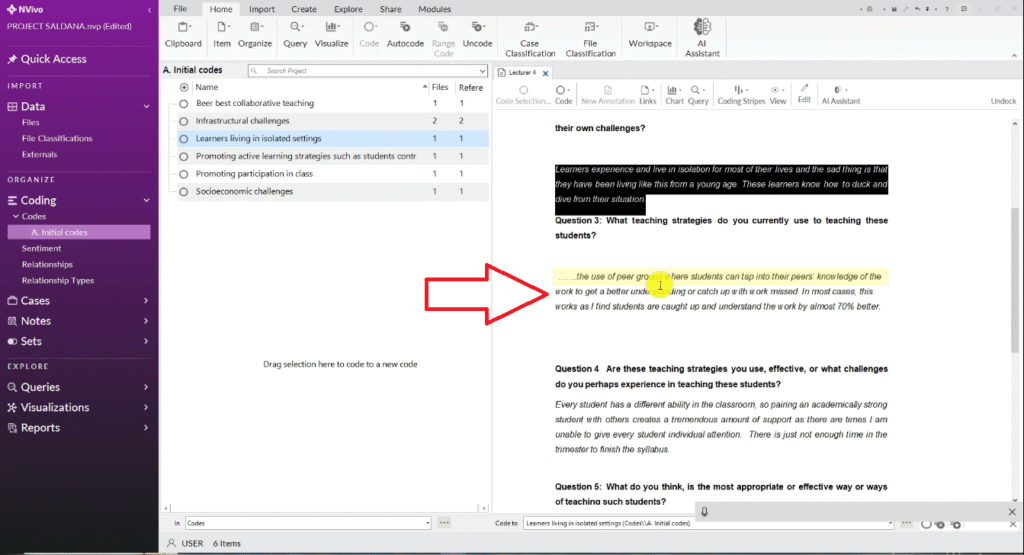Open the Code to dropdown at bottom
Screen dimensions: 1024x555
point(891,523)
